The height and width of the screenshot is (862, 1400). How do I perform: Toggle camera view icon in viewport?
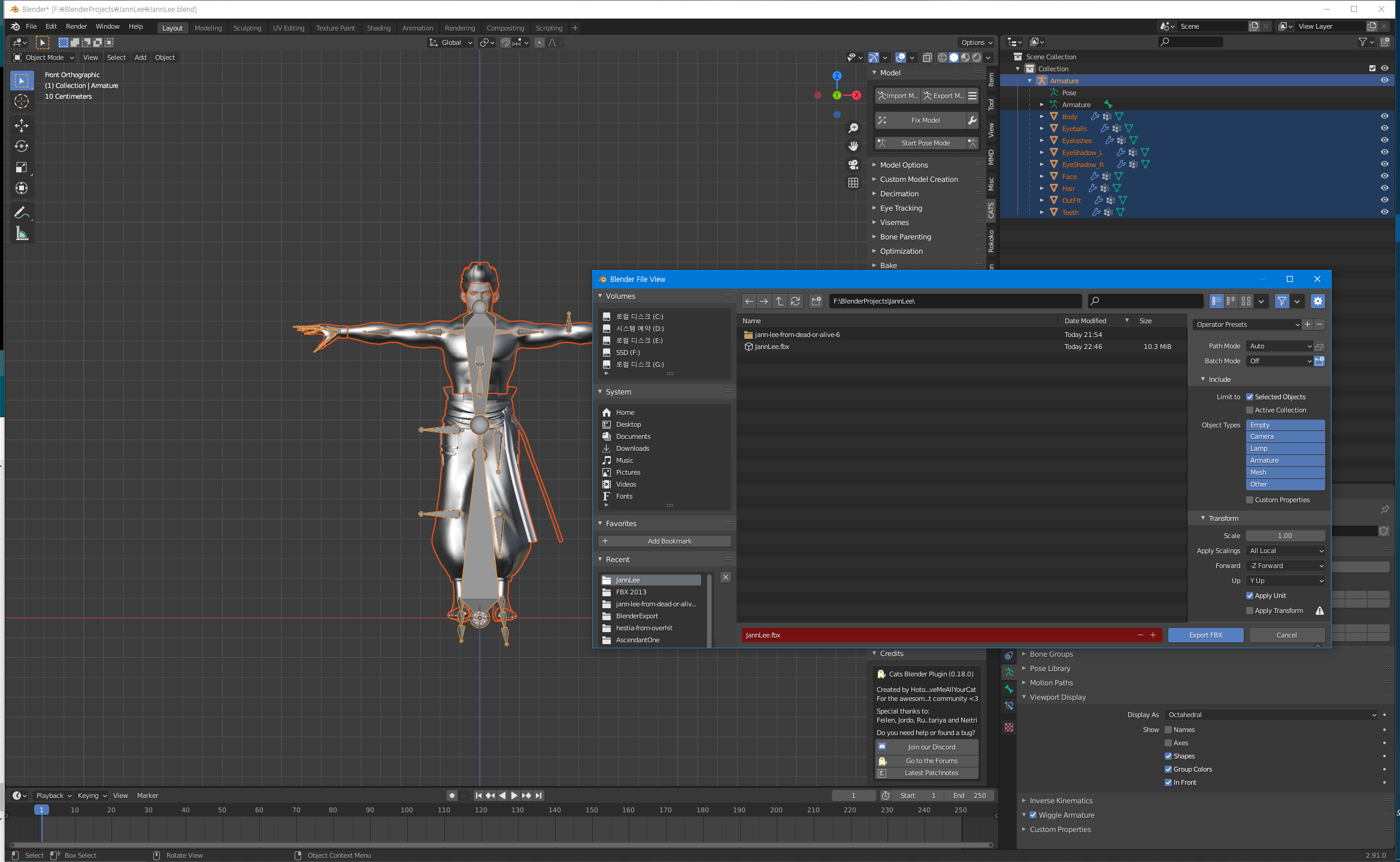(x=853, y=164)
